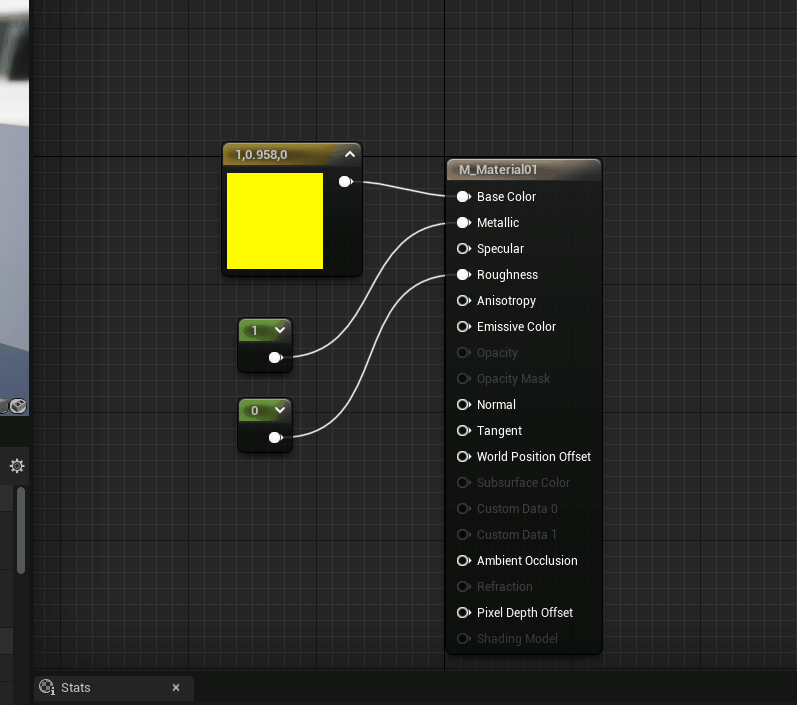Click the disabled Refraction pin
The width and height of the screenshot is (797, 705).
point(464,587)
